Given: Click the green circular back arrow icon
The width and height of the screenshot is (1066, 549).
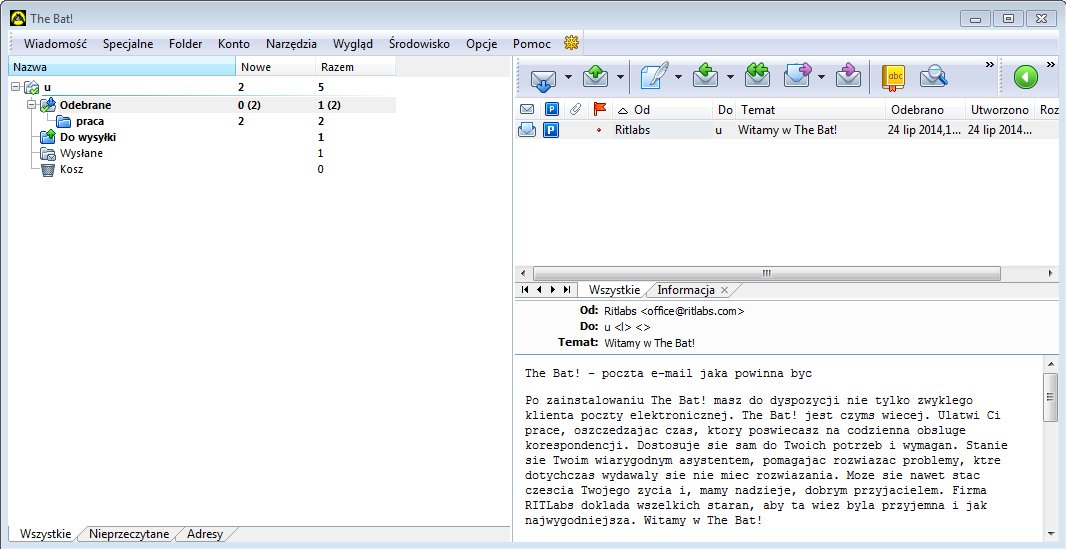Looking at the screenshot, I should pyautogui.click(x=1025, y=77).
